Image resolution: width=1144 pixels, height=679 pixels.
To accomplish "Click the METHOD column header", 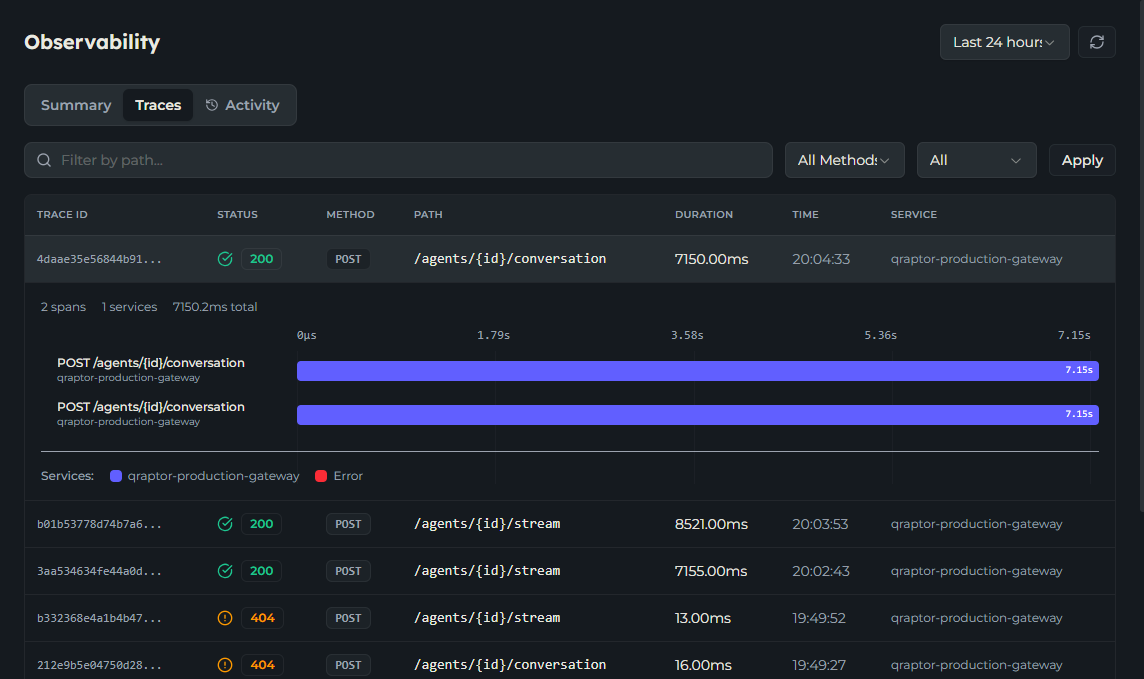I will (x=350, y=214).
